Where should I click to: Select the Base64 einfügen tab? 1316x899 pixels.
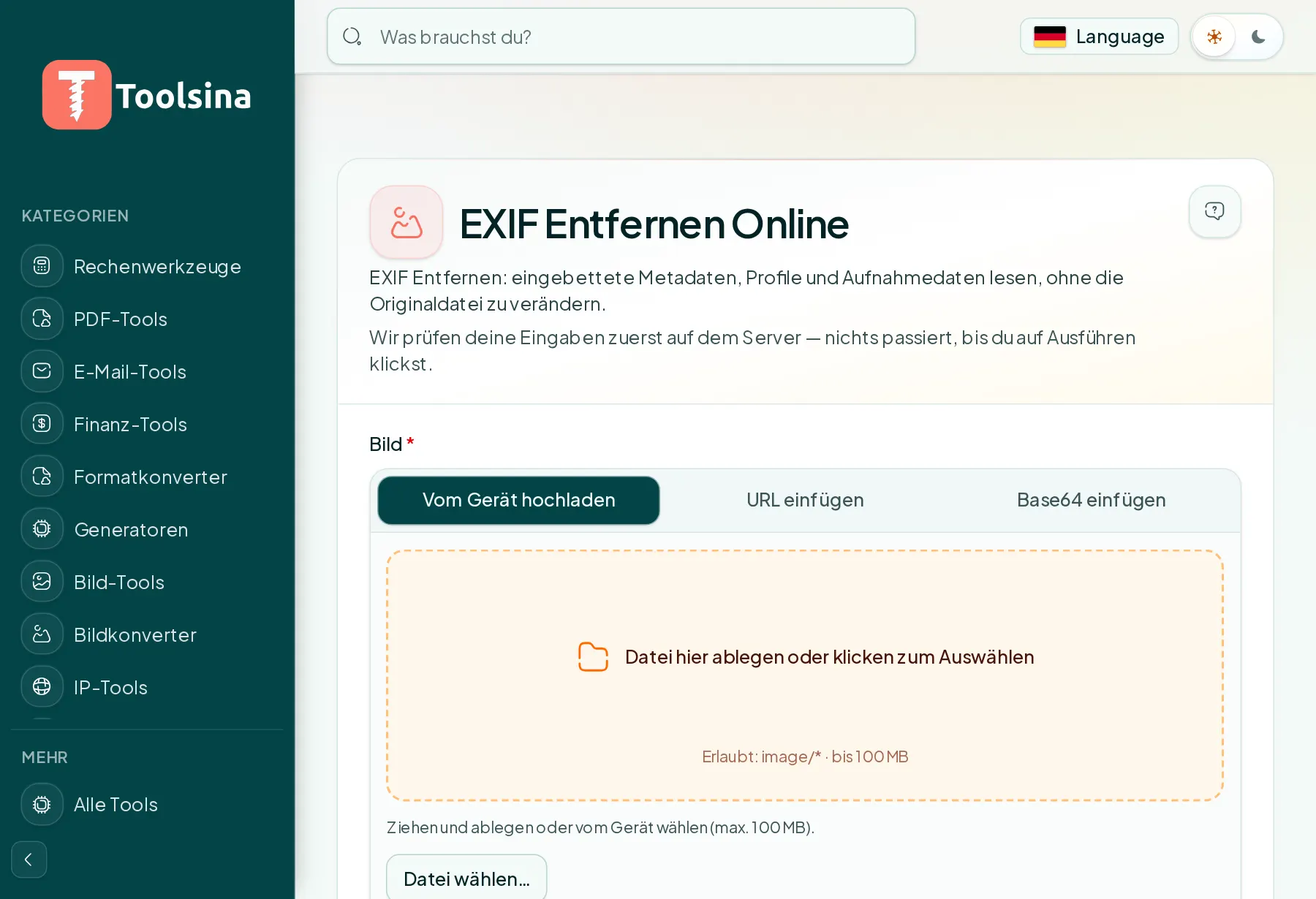click(x=1091, y=500)
